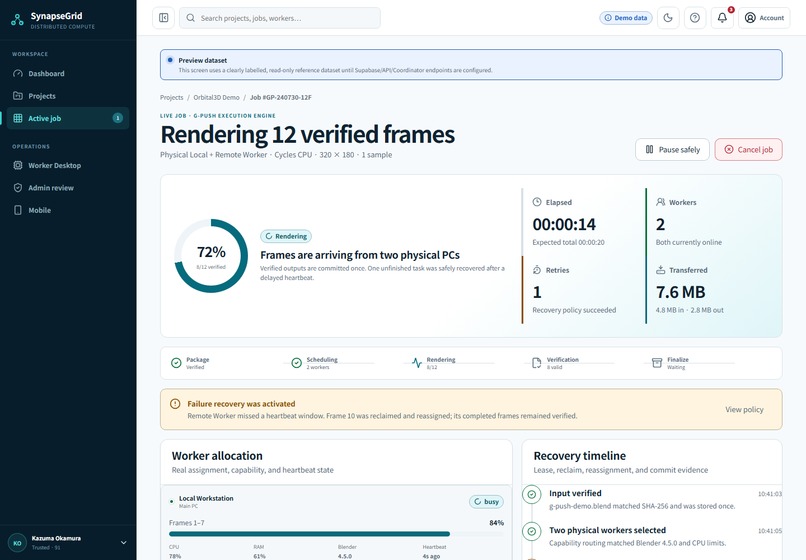Toggle the sidebar collapse button
806x560 pixels.
[163, 18]
